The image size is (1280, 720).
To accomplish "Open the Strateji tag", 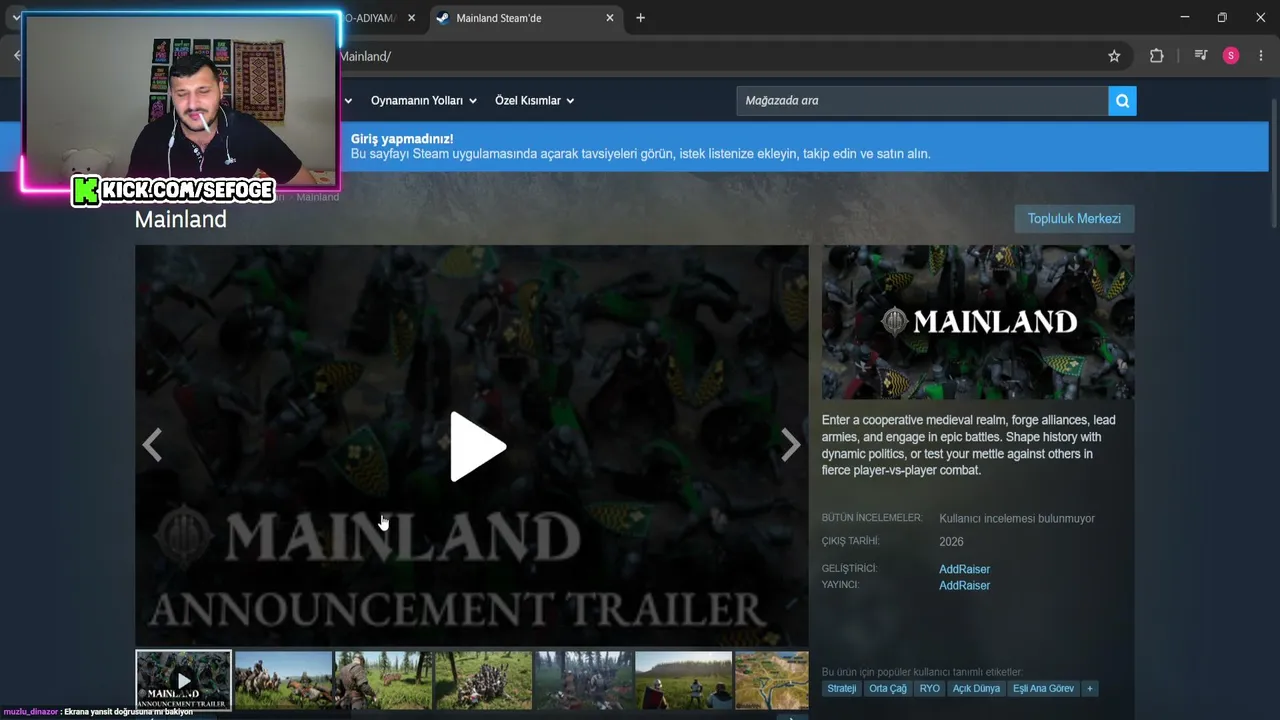I will [842, 689].
